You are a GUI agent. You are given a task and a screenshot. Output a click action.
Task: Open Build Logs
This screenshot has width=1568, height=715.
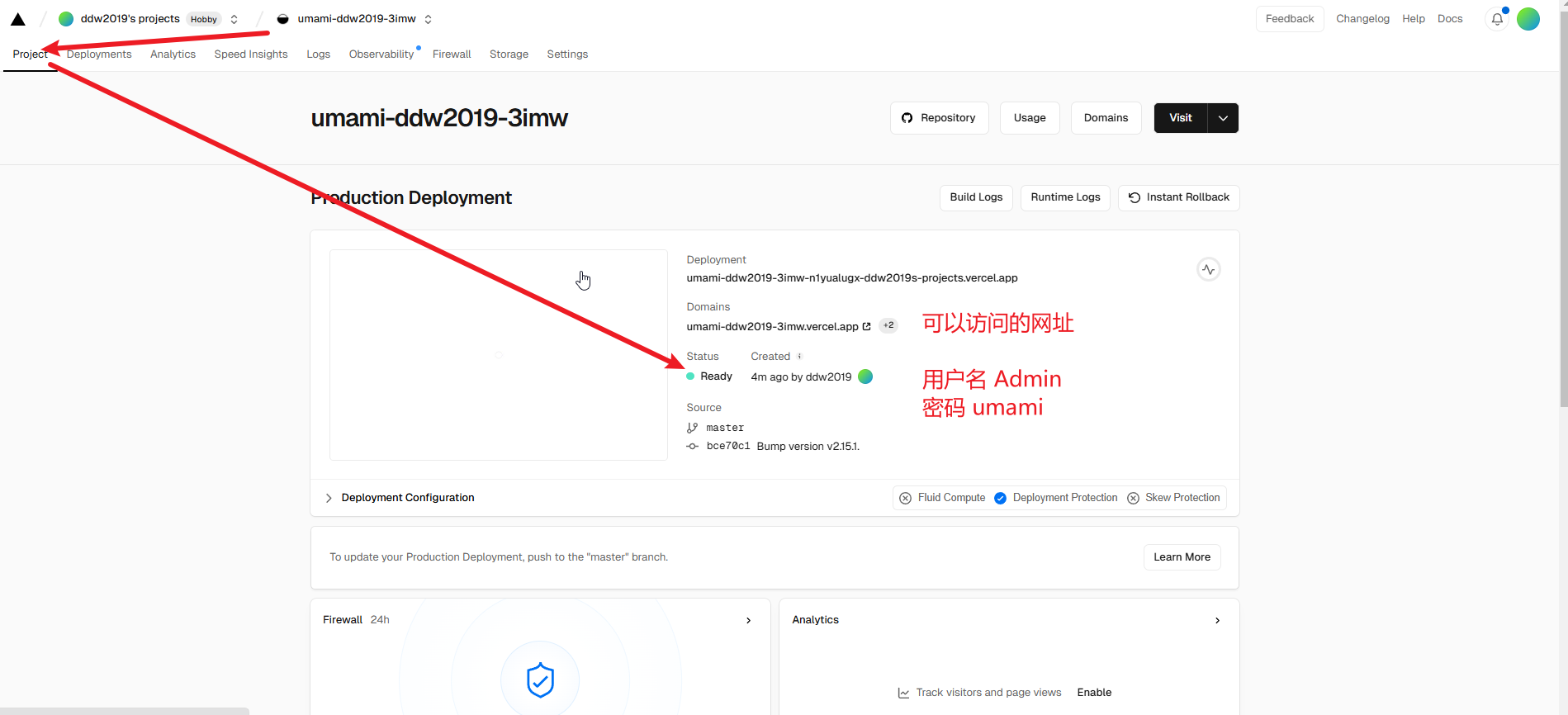pos(976,197)
